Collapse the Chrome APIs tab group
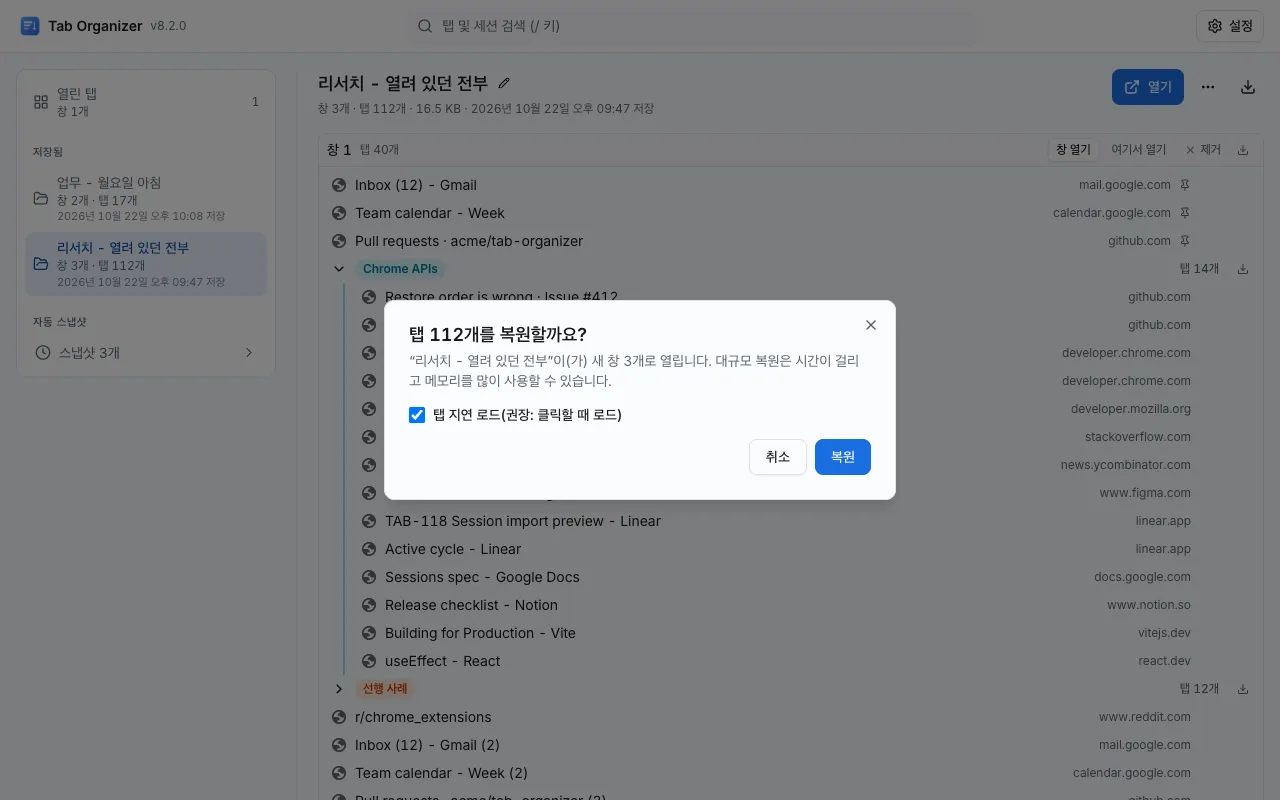1280x800 pixels. tap(339, 269)
